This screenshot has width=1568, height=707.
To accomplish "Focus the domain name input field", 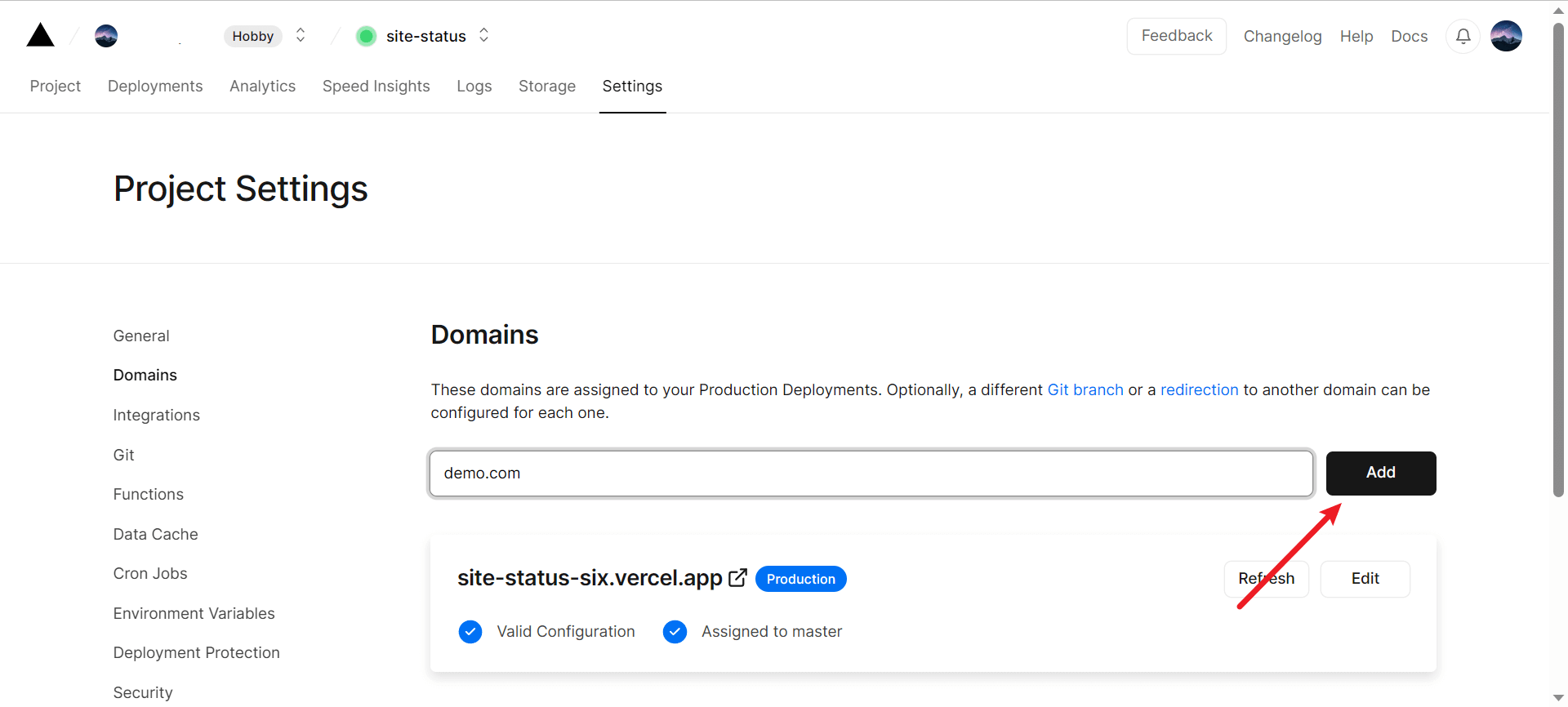I will coord(871,474).
